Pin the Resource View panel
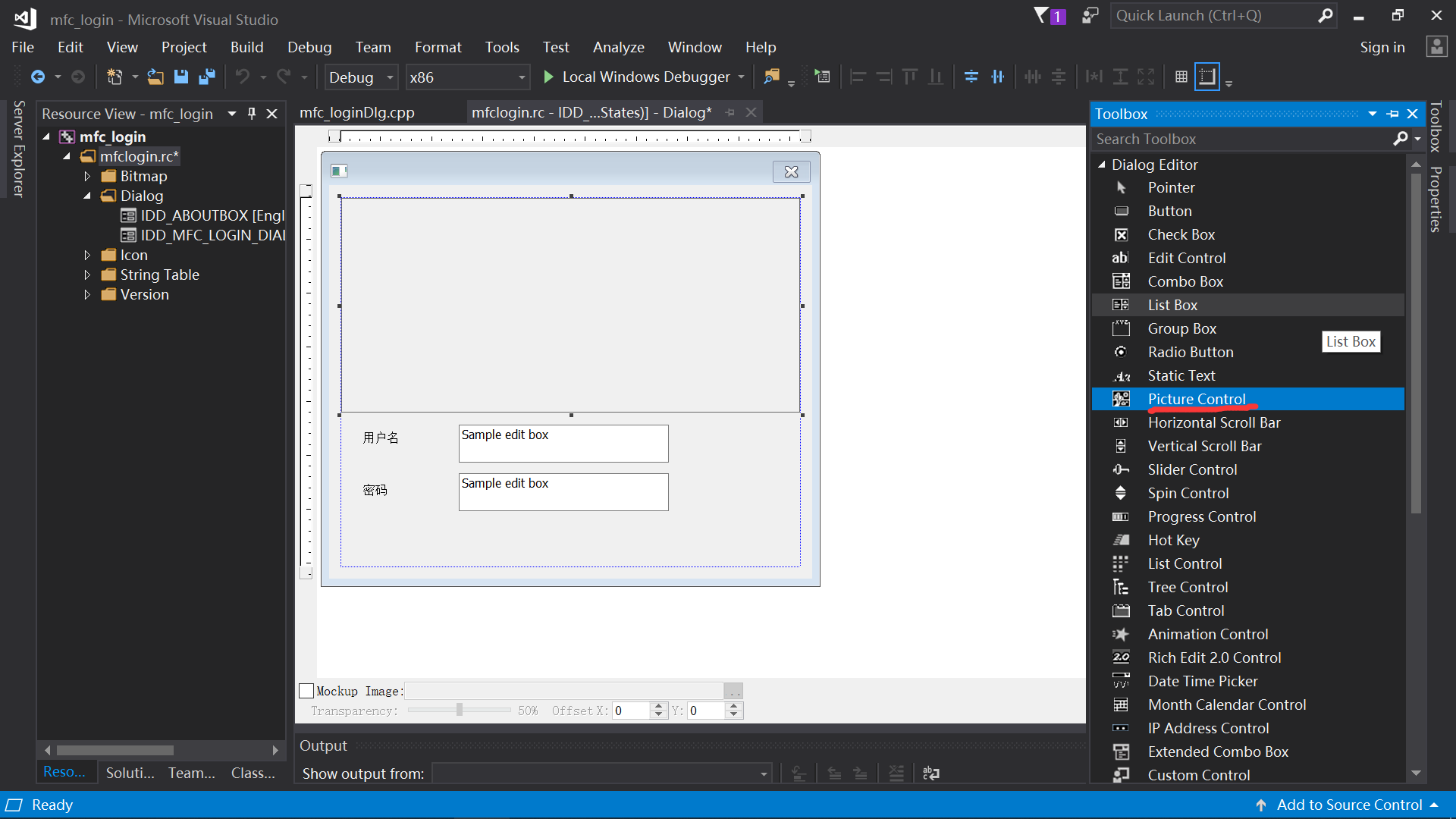The width and height of the screenshot is (1456, 819). [x=252, y=114]
